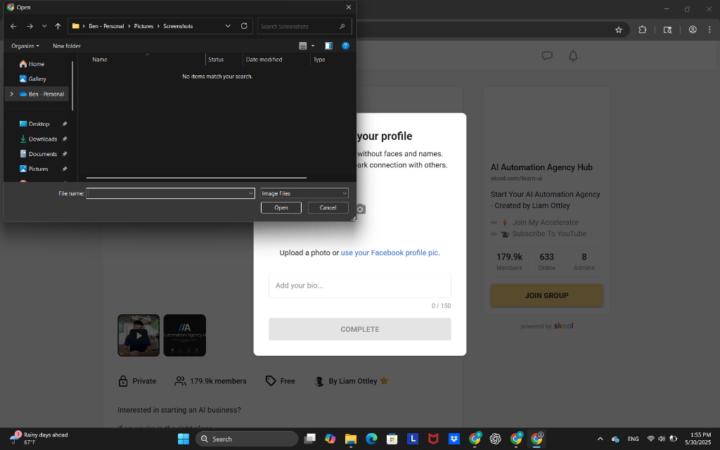The width and height of the screenshot is (720, 450).
Task: Sort by Status column header
Action: pos(216,59)
